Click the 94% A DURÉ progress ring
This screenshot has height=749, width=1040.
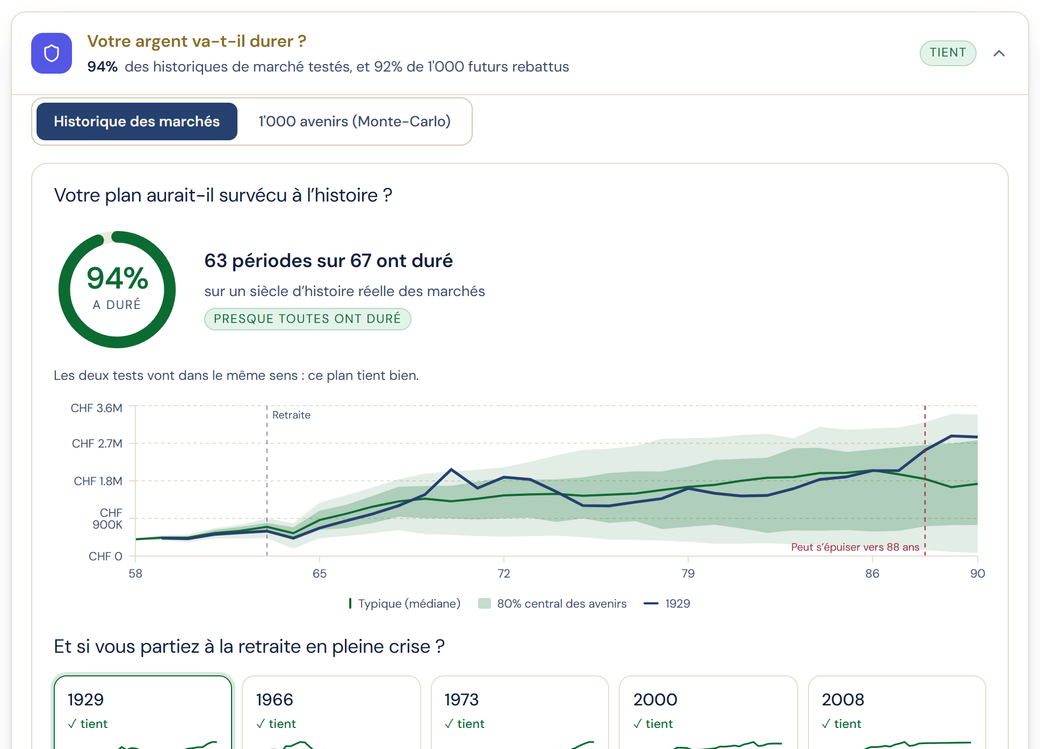pos(117,289)
